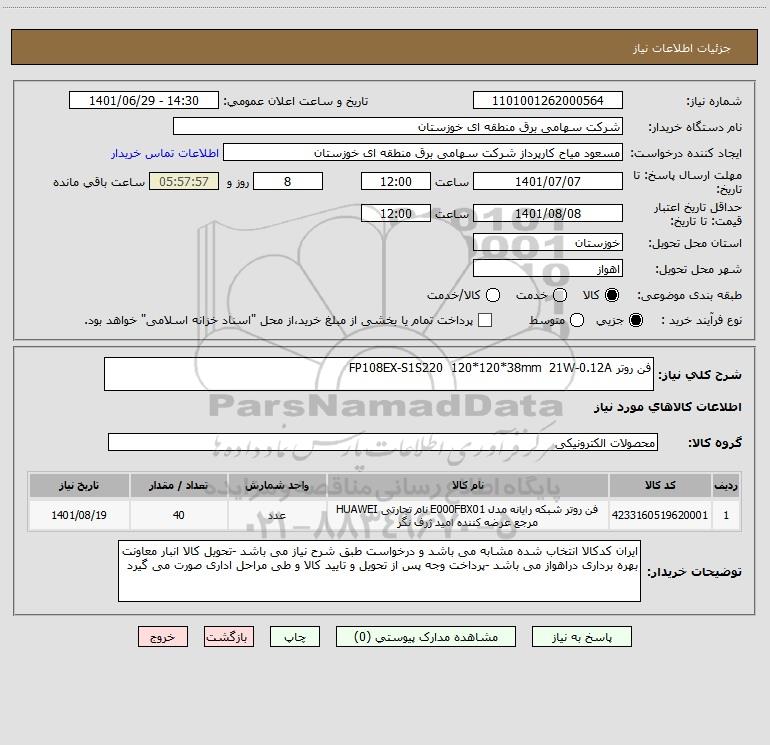Click the خروج exit button

pyautogui.click(x=163, y=637)
